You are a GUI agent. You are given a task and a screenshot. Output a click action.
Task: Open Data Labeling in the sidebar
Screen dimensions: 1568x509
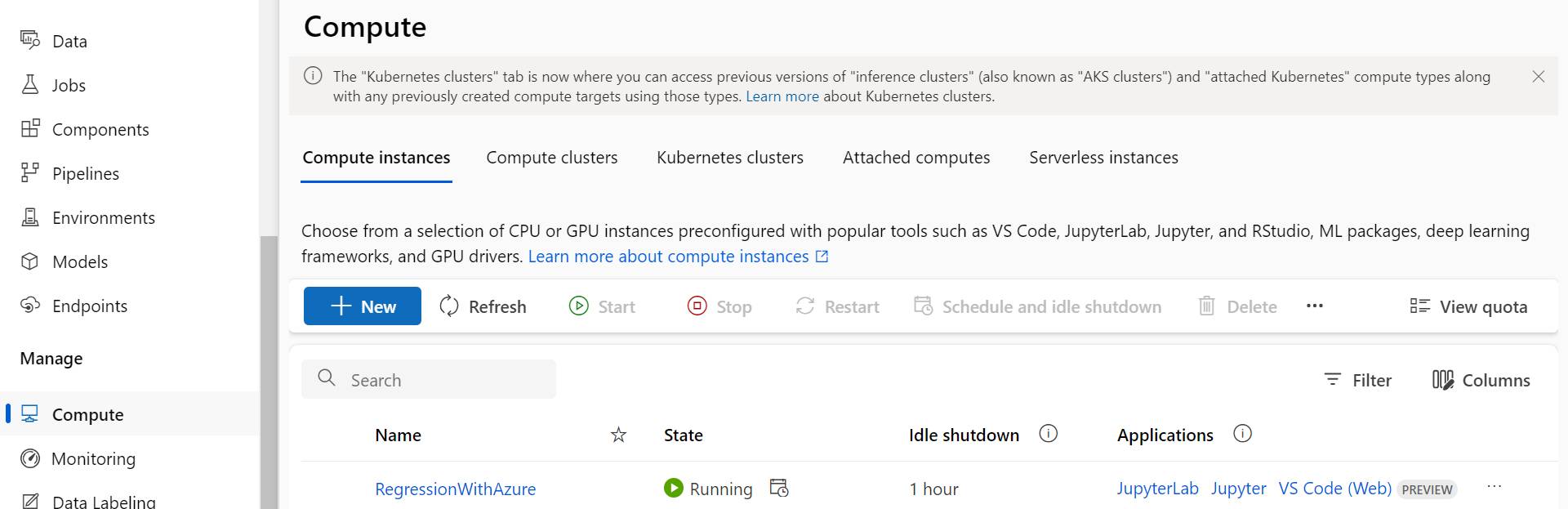pos(87,501)
